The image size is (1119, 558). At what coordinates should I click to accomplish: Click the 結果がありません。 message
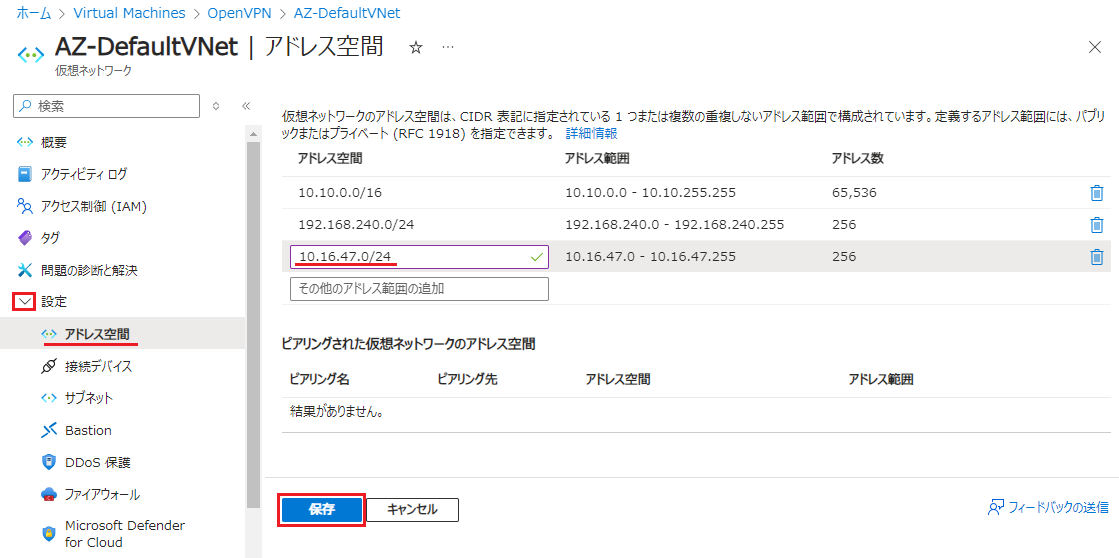pos(338,412)
